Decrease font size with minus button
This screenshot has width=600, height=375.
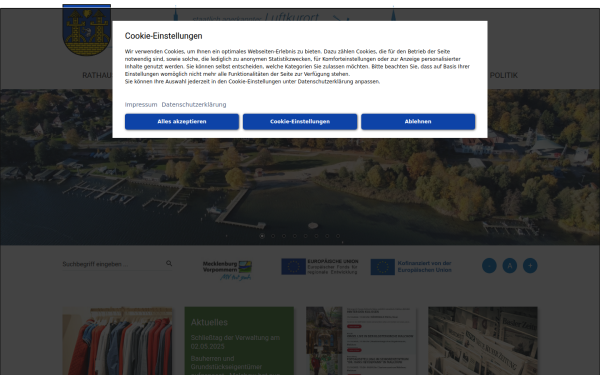coord(489,266)
